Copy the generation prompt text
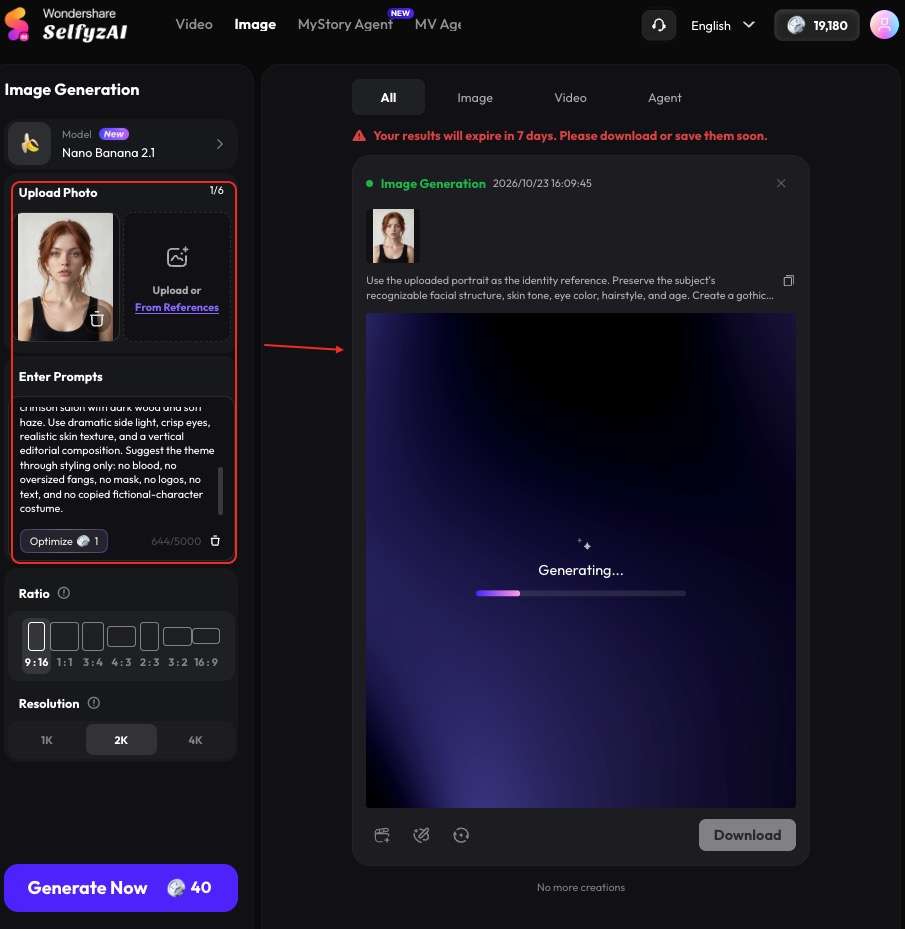The image size is (905, 929). (788, 281)
